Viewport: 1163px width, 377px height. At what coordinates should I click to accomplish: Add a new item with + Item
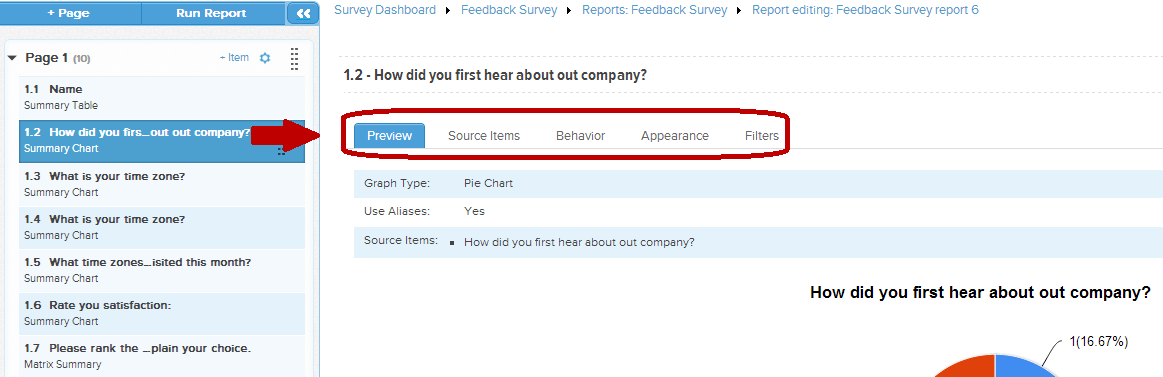click(x=234, y=58)
